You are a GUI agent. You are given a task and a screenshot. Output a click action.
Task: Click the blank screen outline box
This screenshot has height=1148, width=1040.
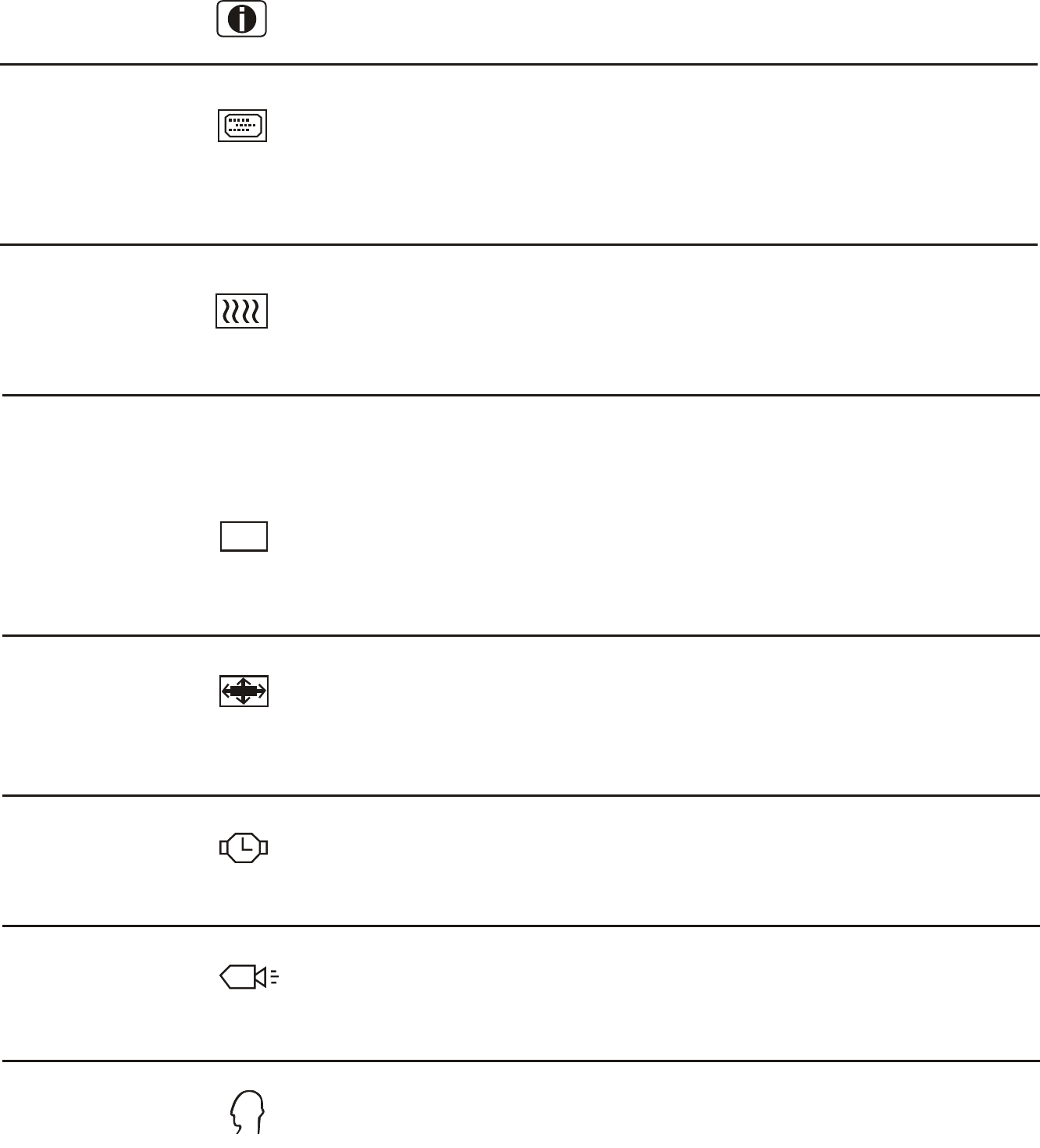pos(244,537)
